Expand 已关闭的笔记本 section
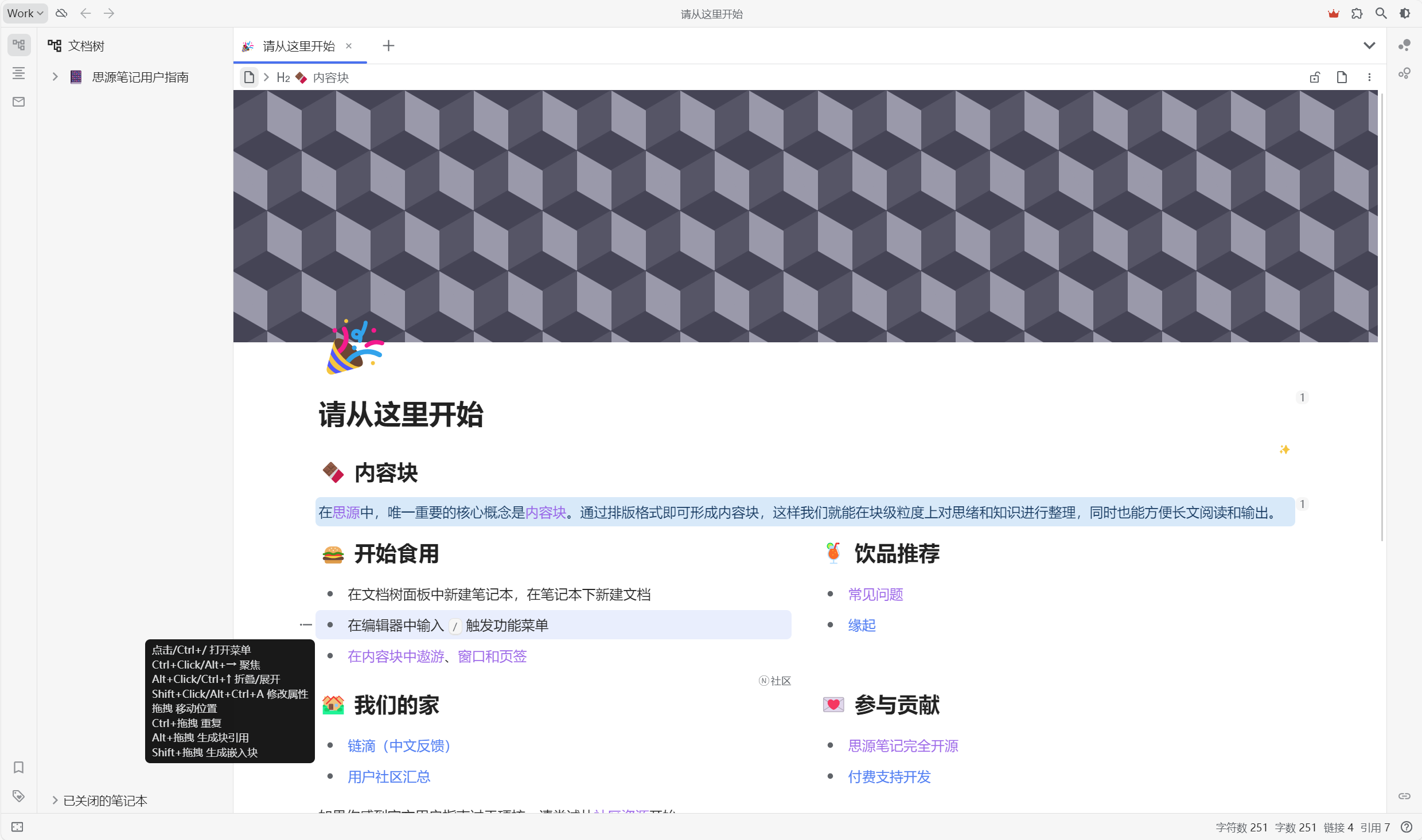This screenshot has height=840, width=1422. 55,800
